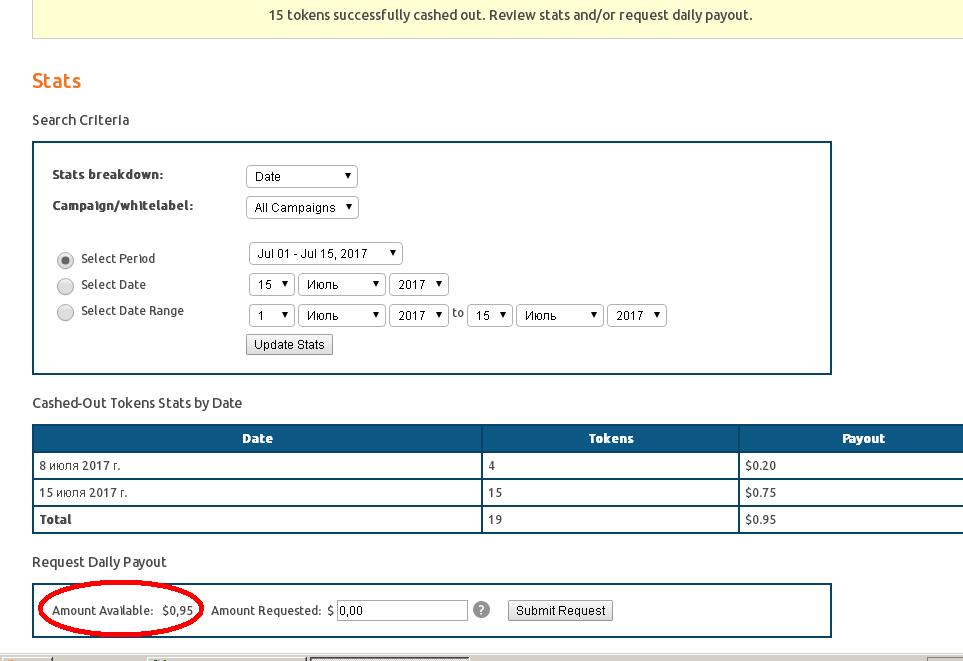Viewport: 963px width, 661px height.
Task: Open the Select Date year dropdown
Action: pyautogui.click(x=418, y=285)
